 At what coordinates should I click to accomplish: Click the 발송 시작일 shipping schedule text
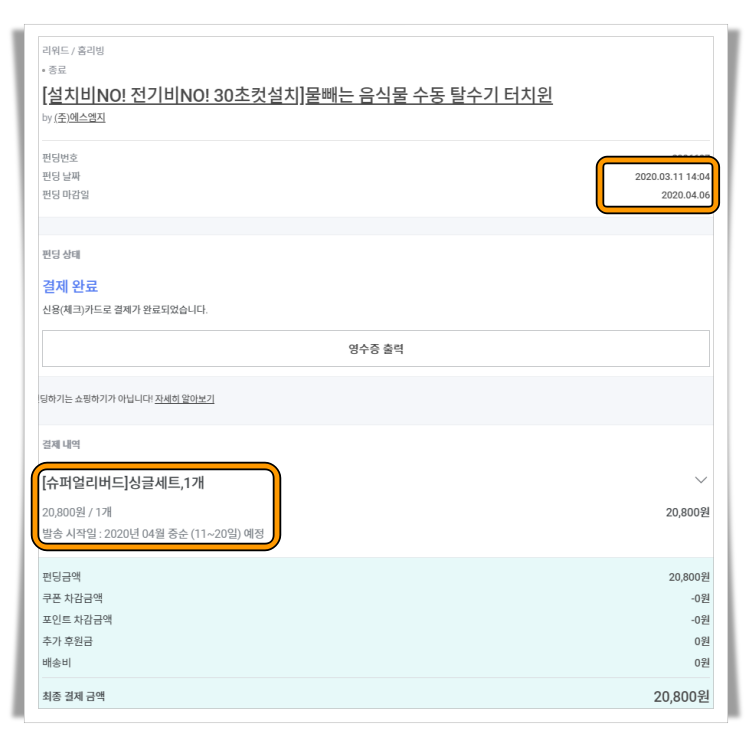pos(153,534)
